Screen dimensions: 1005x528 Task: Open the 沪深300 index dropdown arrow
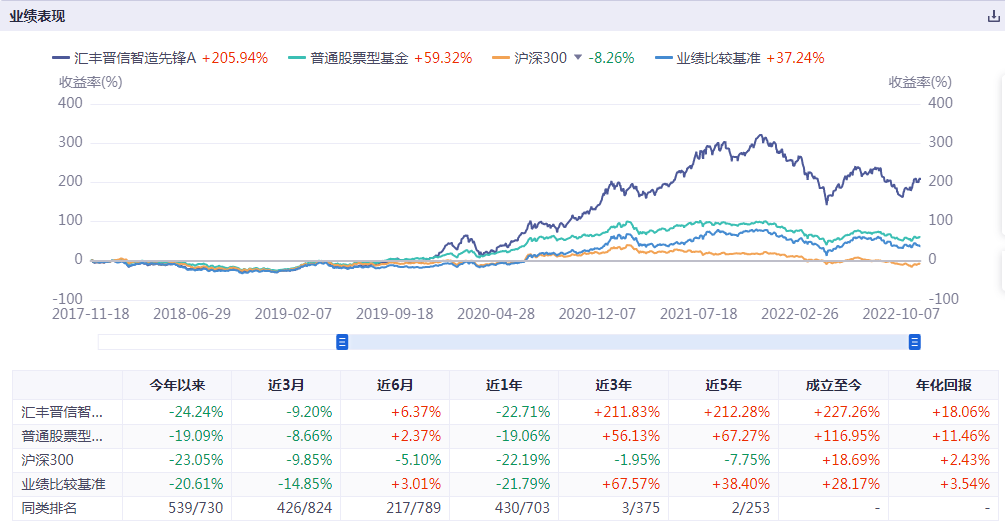[x=577, y=58]
